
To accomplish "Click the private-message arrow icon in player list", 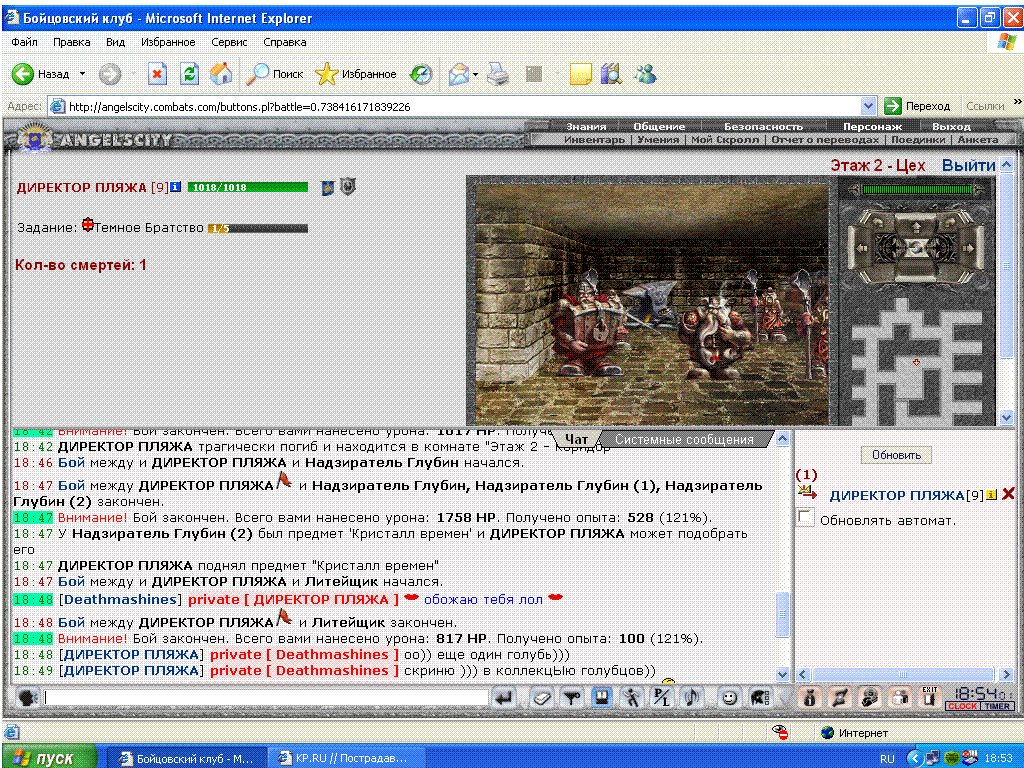I will coord(807,492).
